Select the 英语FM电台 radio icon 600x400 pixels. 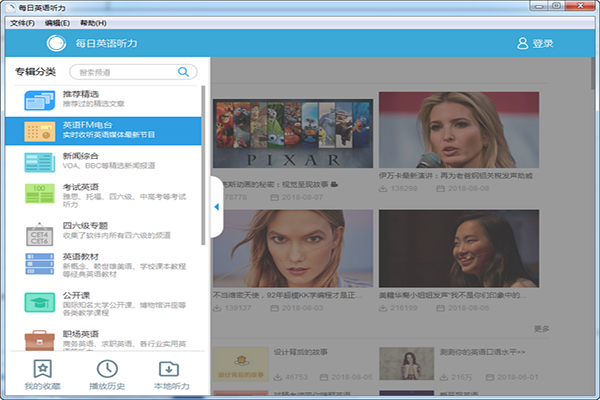click(38, 131)
